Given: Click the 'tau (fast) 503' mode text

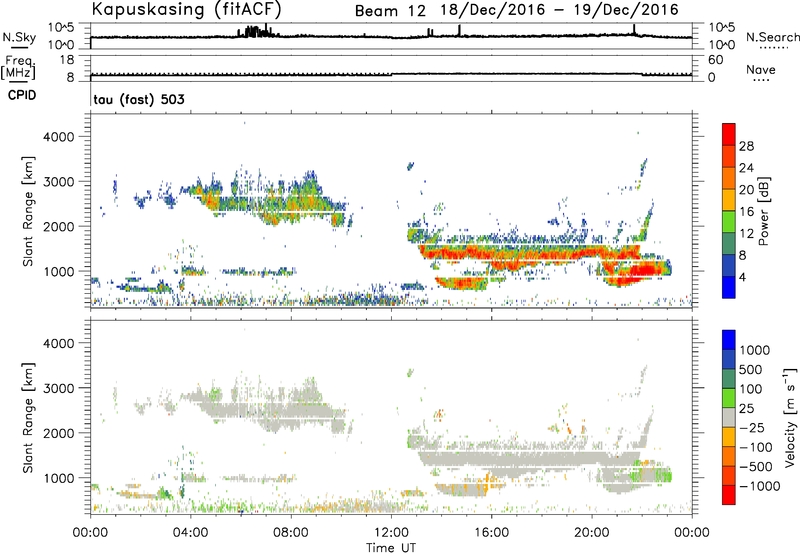Looking at the screenshot, I should pyautogui.click(x=139, y=99).
